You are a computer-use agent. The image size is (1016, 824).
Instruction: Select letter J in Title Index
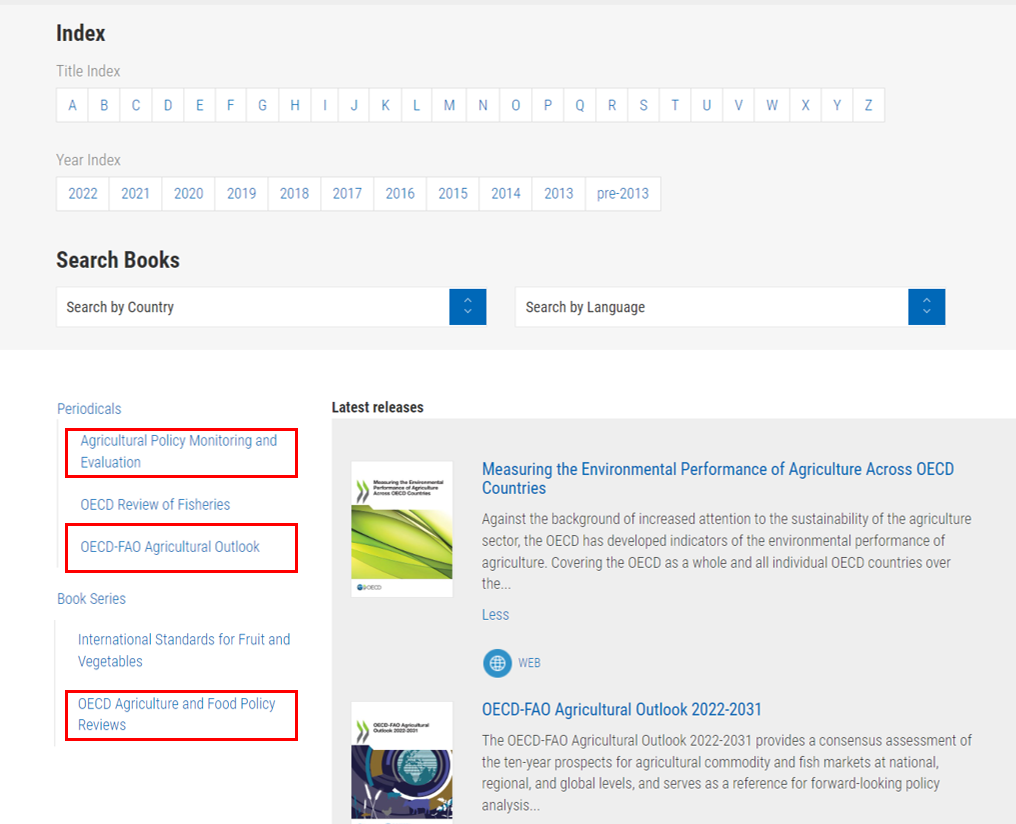click(354, 105)
